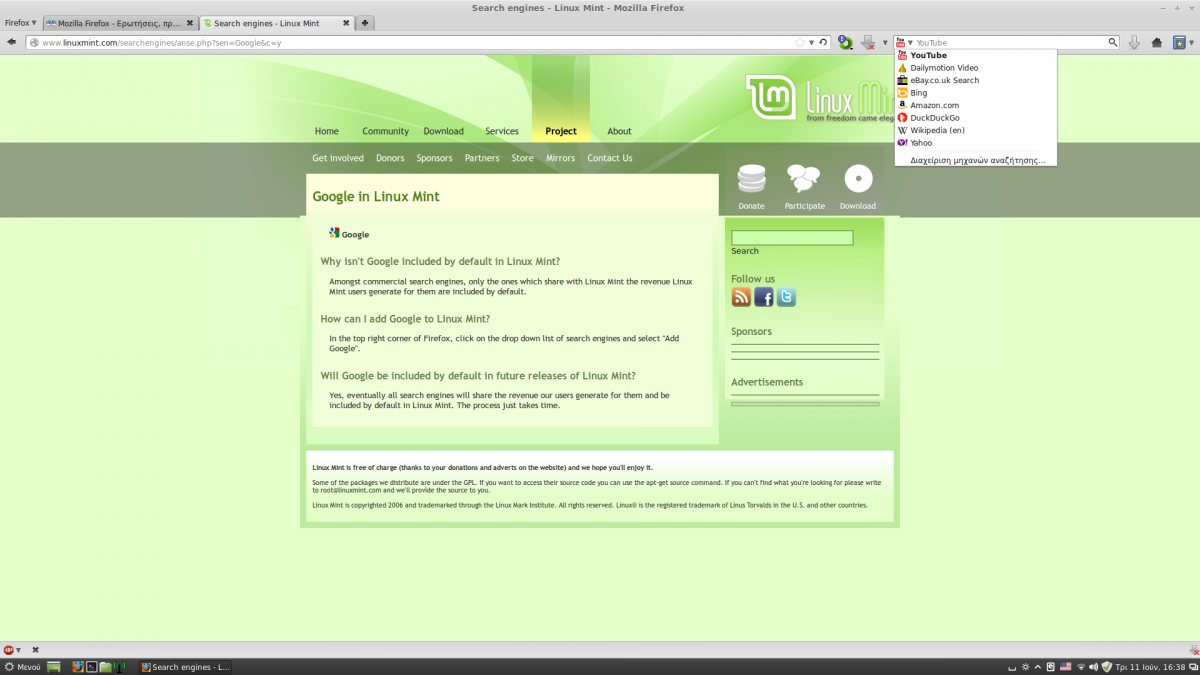Go to the Home page icon

[1157, 42]
